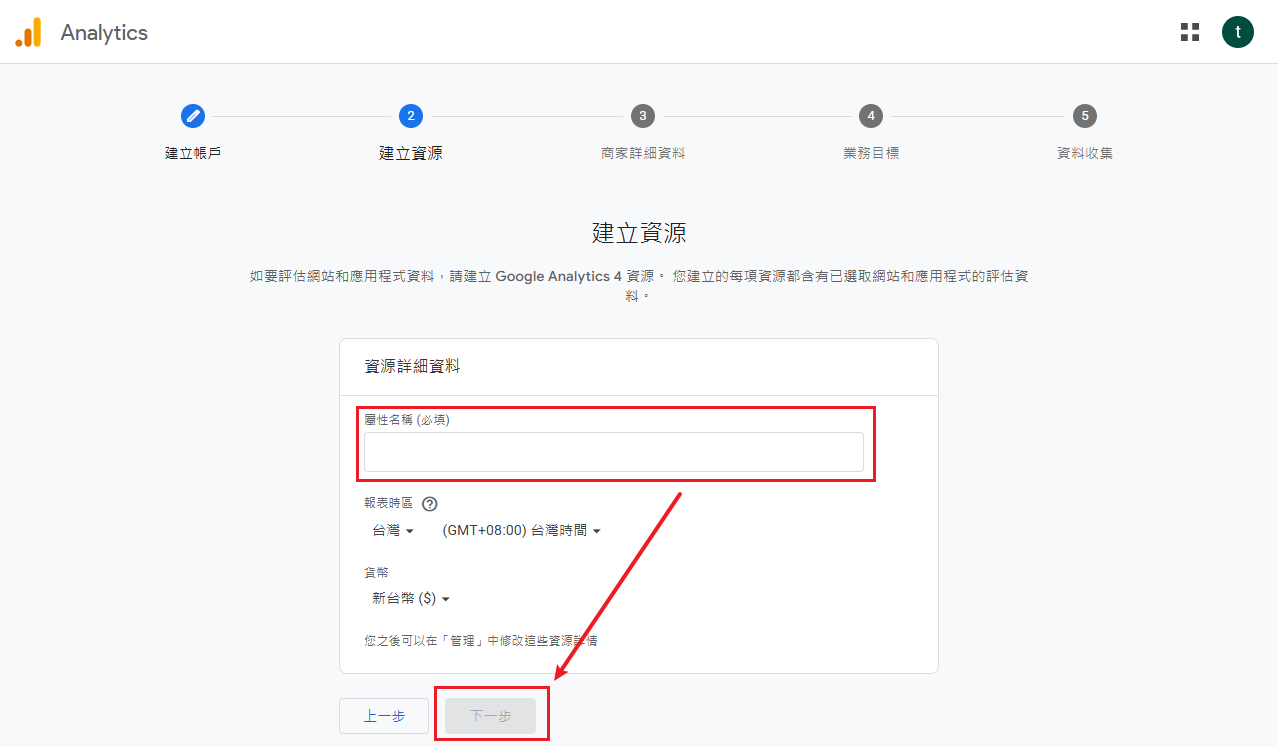The image size is (1278, 747).
Task: Click the help icon beside 報表時區
Action: pyautogui.click(x=429, y=503)
